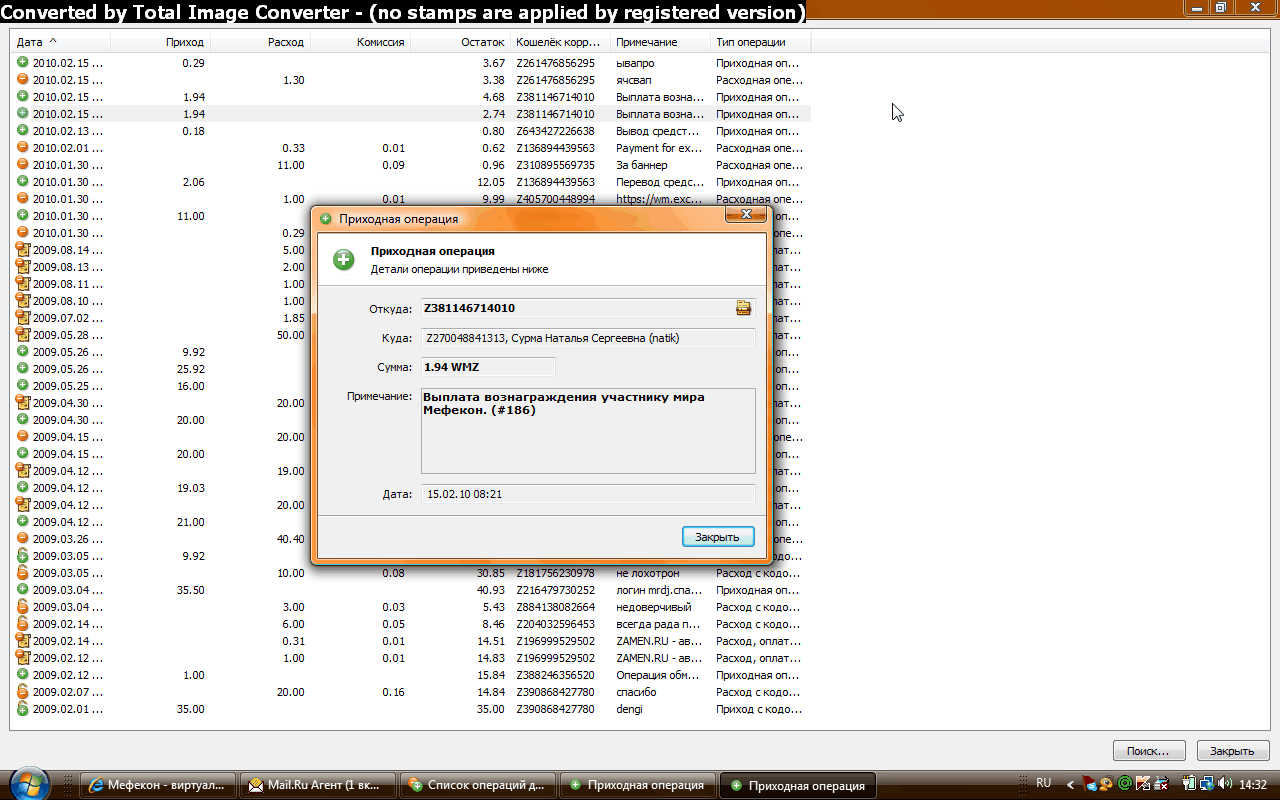Click the volume speaker icon in system tray
The width and height of the screenshot is (1280, 800).
(1225, 784)
